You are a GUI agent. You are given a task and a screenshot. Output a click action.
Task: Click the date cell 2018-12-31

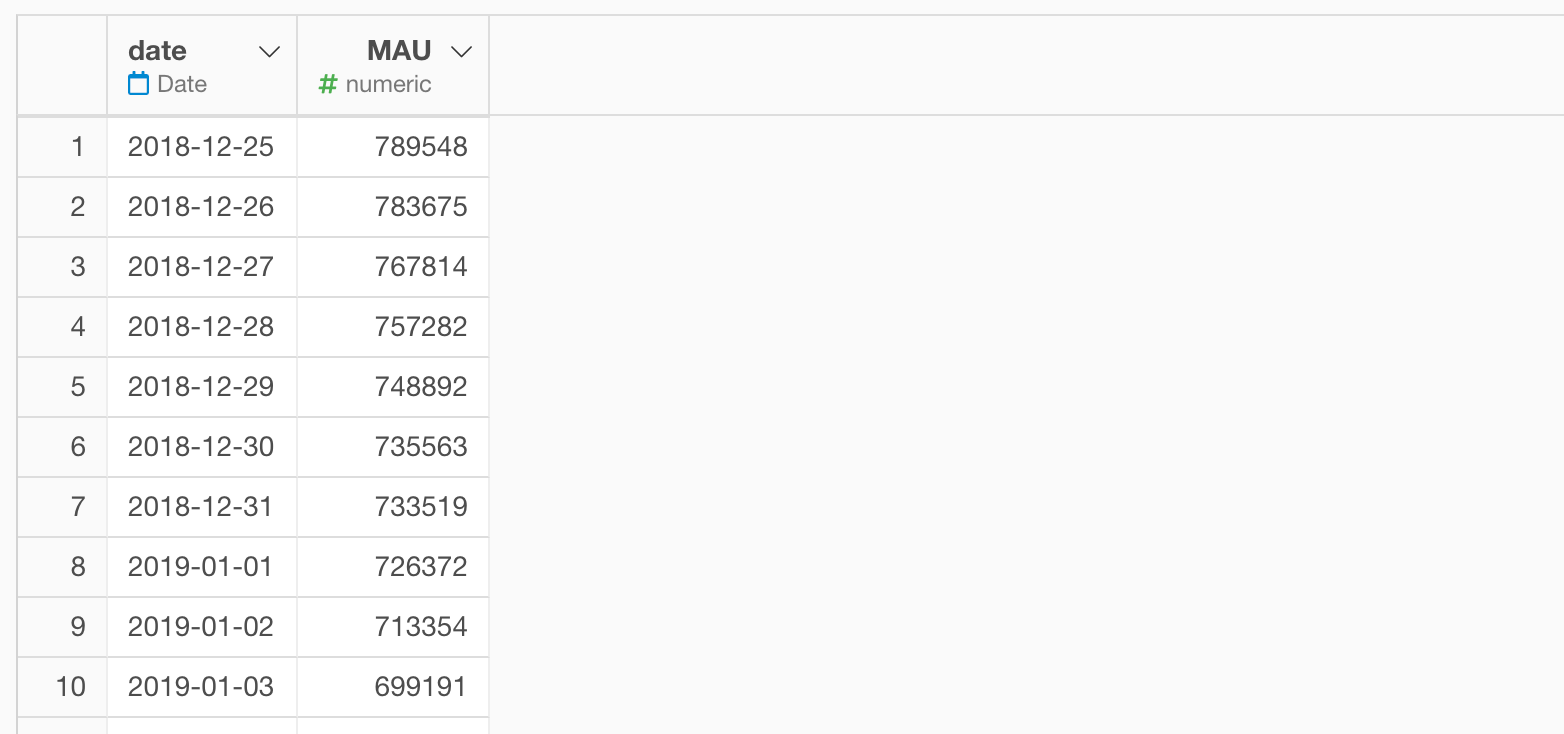tap(201, 507)
